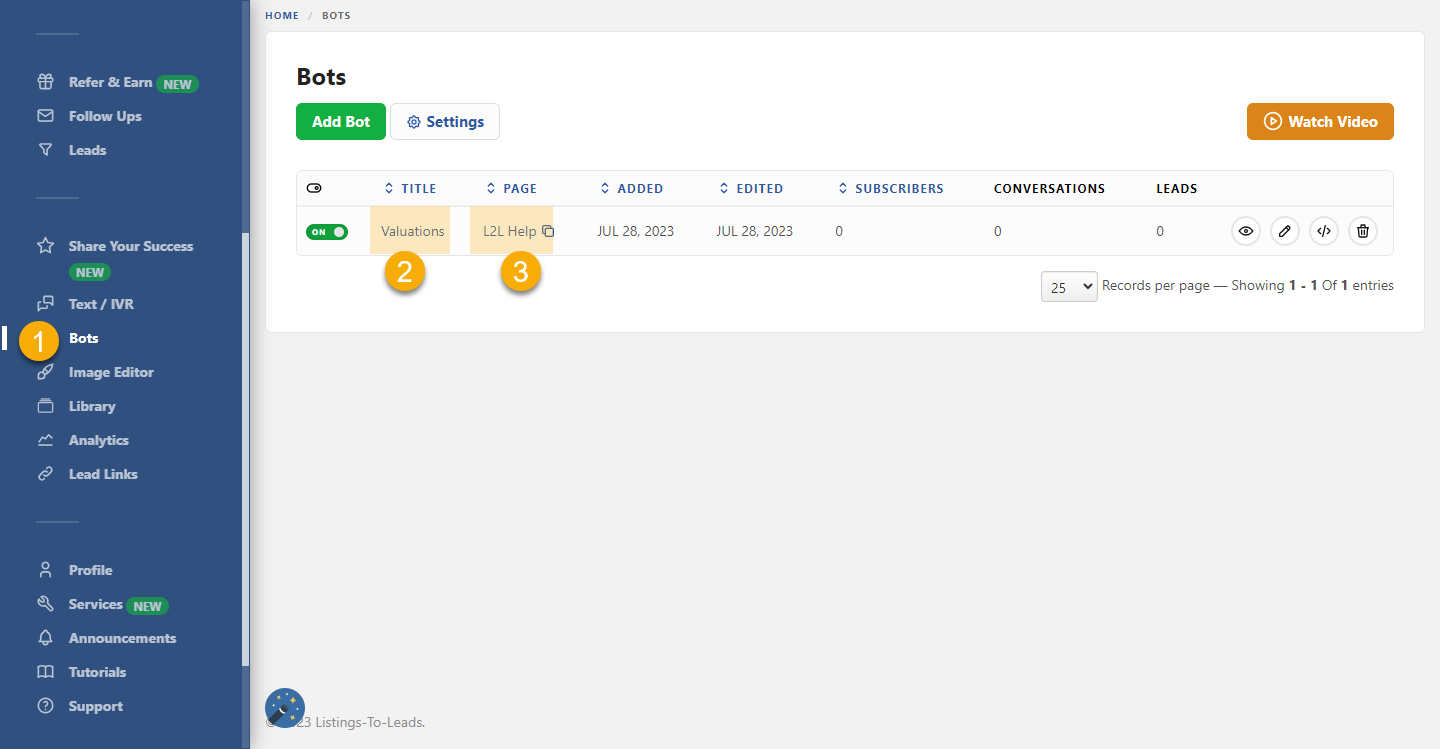
Task: Click the green Add Bot button
Action: click(x=341, y=122)
